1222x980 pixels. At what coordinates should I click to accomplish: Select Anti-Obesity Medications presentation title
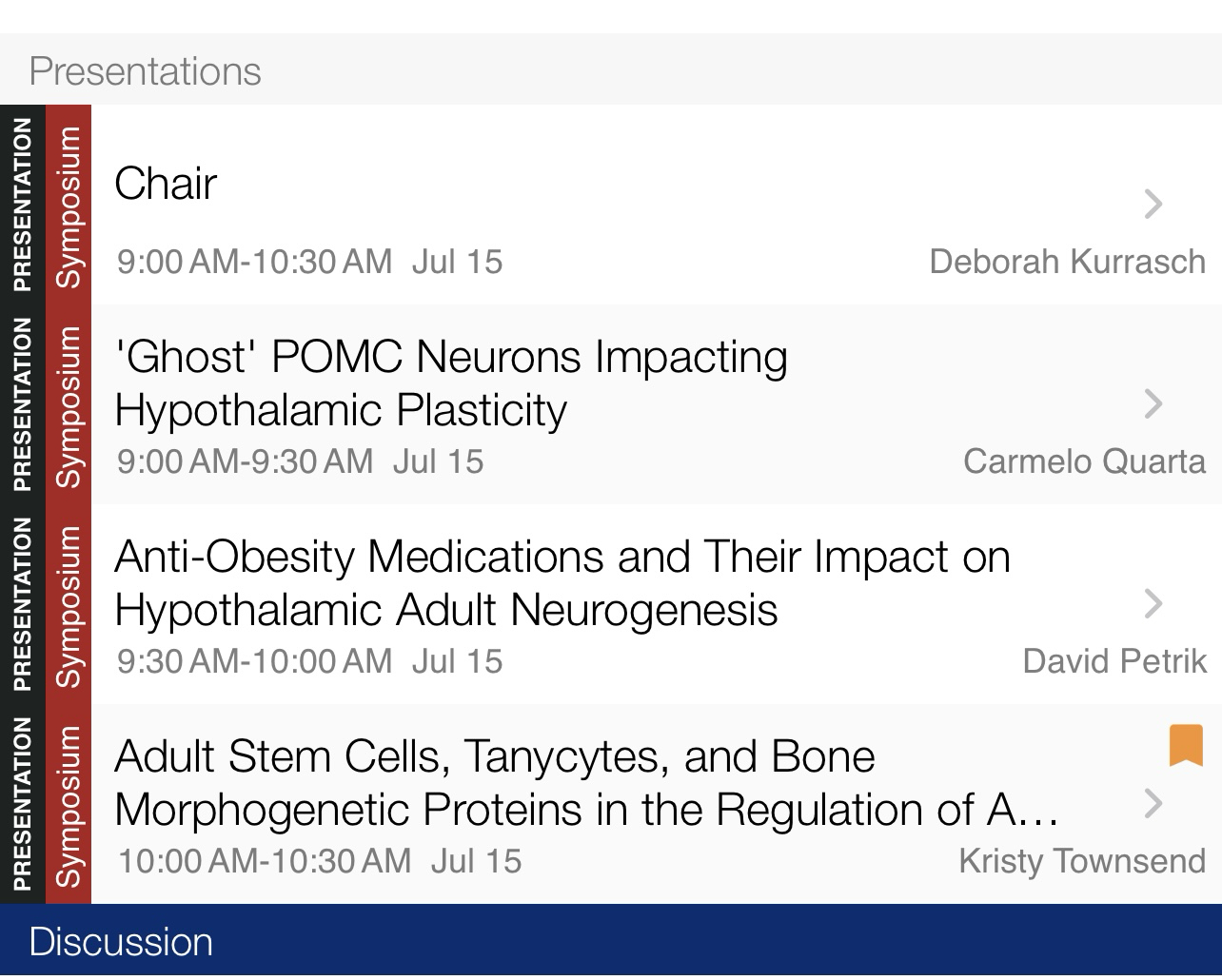562,583
